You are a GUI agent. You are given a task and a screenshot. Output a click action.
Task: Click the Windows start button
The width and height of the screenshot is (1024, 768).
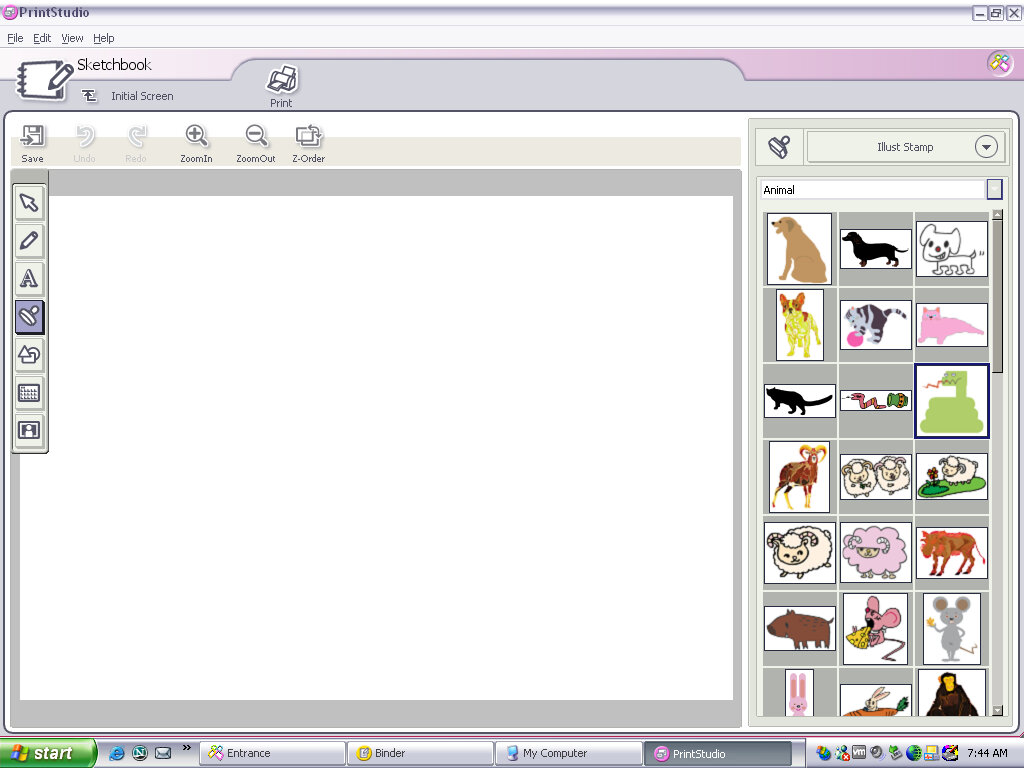coord(47,753)
